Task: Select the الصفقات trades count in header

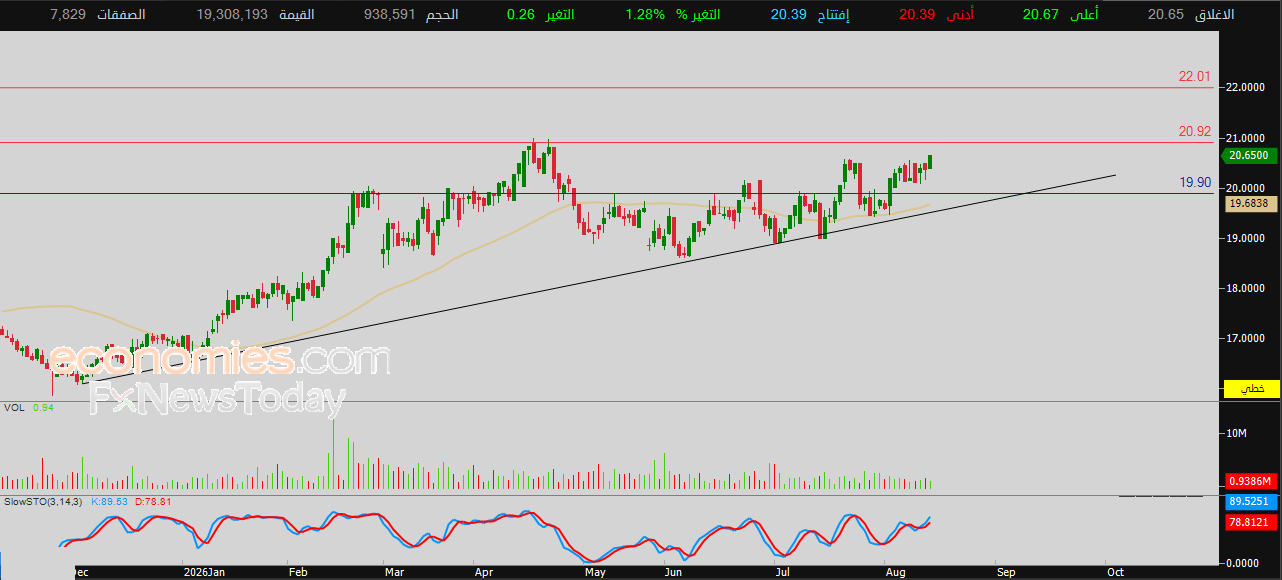Action: pyautogui.click(x=68, y=15)
